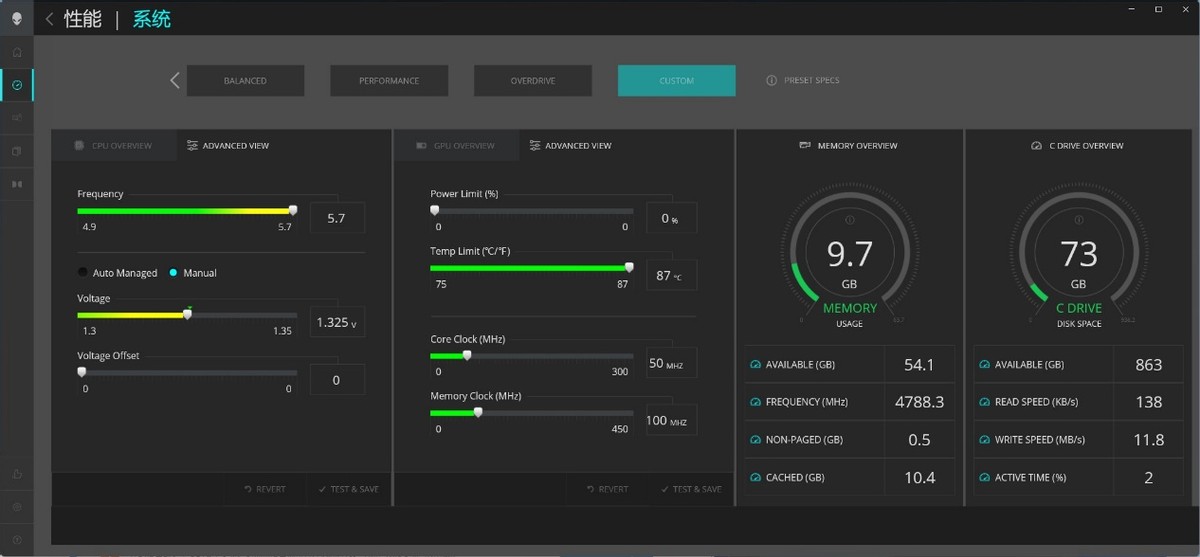Click the CPU Frequency slider handle
Screen dimensions: 1200x557
[293, 211]
